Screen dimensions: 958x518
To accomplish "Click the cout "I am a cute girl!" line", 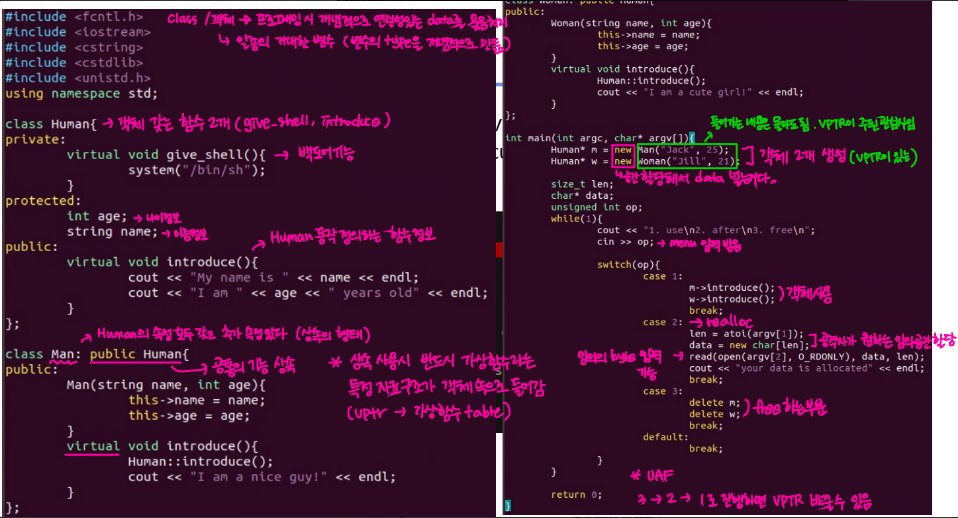I will [x=700, y=92].
